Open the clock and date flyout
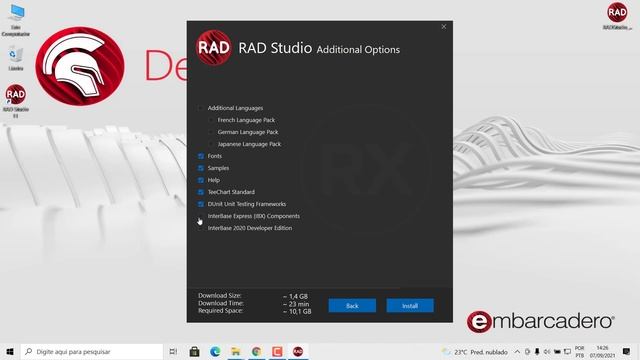This screenshot has height=360, width=640. pyautogui.click(x=602, y=352)
